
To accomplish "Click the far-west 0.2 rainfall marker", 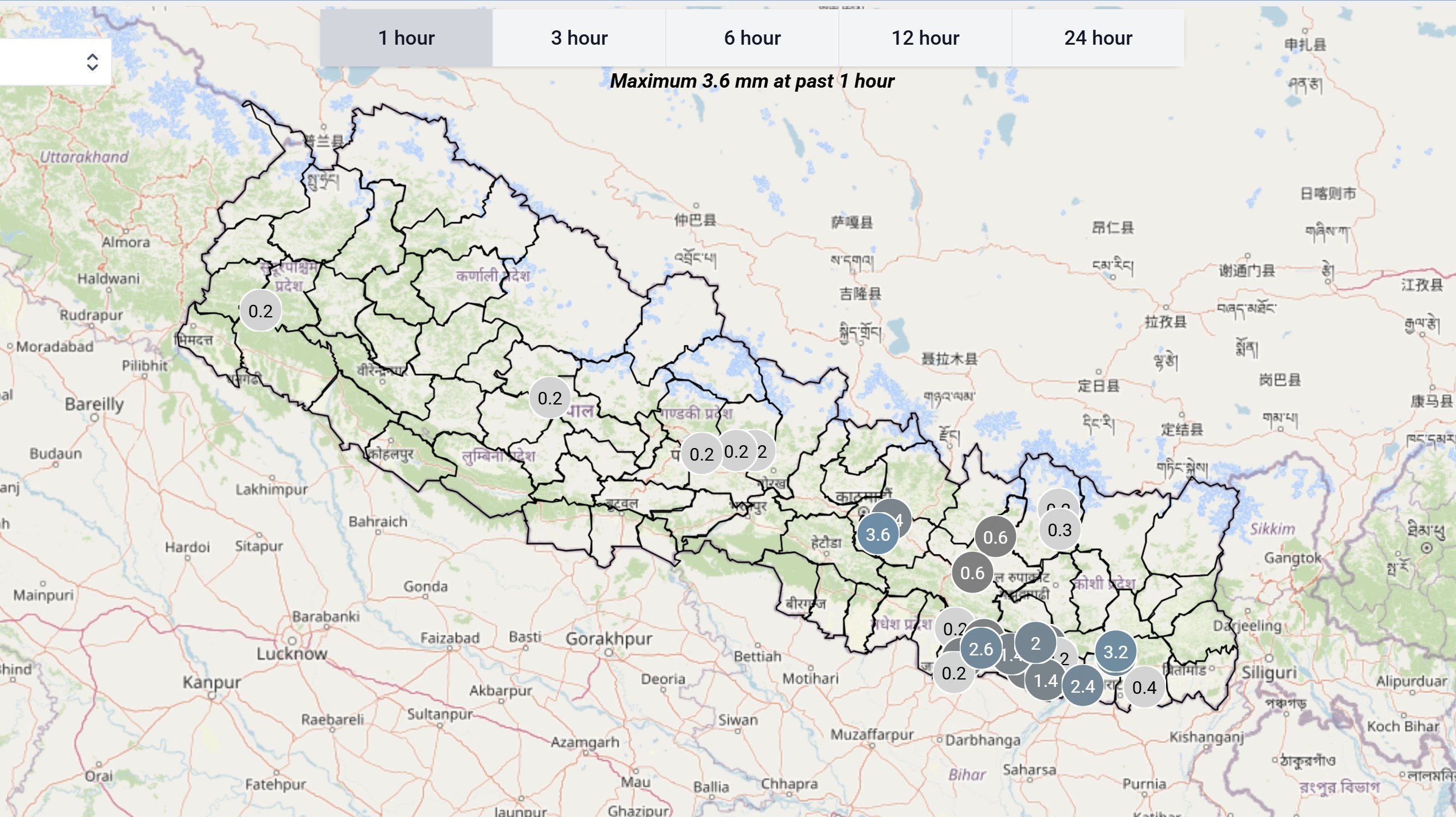I will (x=260, y=311).
